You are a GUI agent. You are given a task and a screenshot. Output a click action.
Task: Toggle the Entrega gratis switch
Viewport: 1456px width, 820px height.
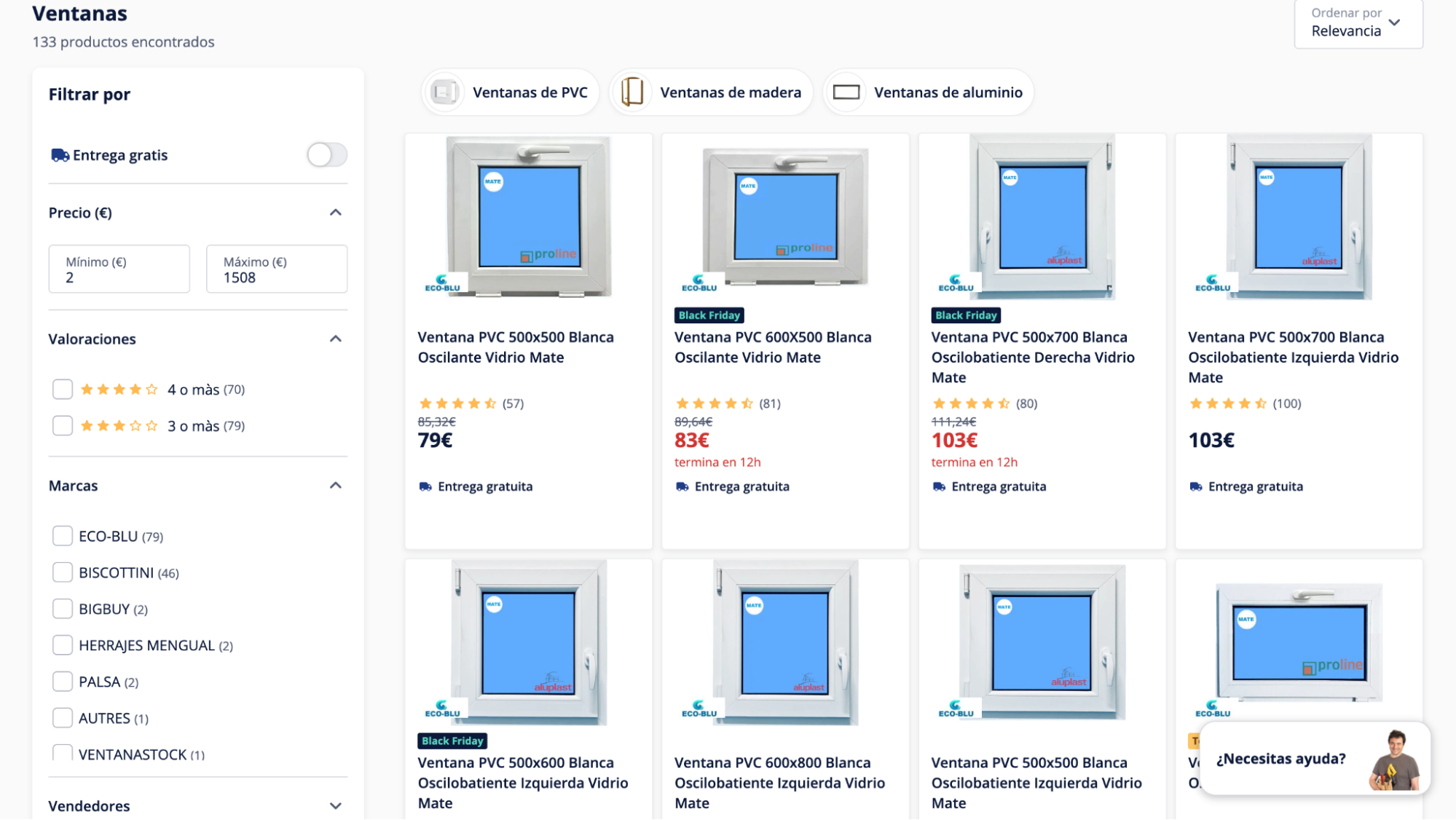(x=327, y=154)
